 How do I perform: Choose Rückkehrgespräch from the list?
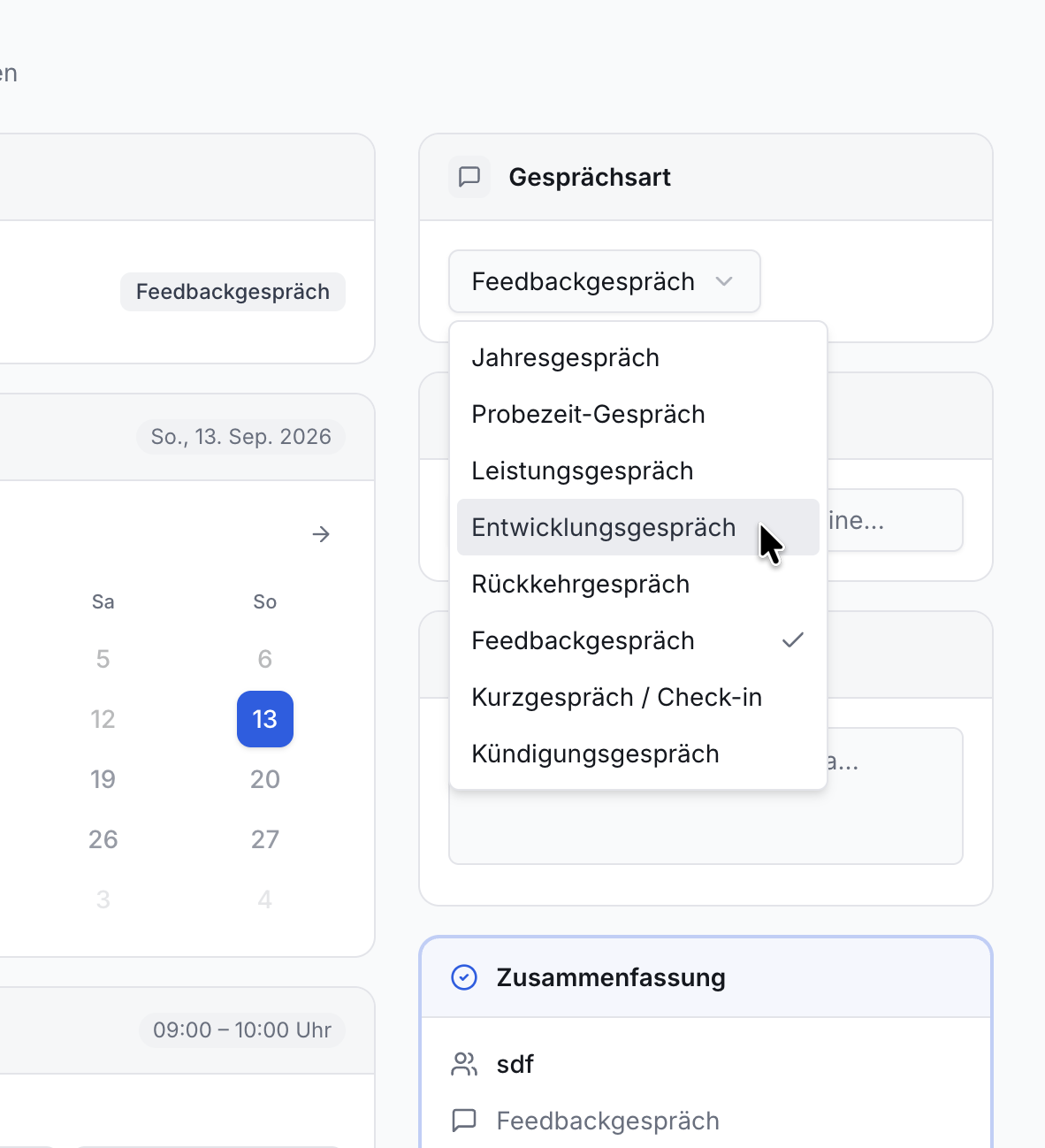(x=638, y=584)
